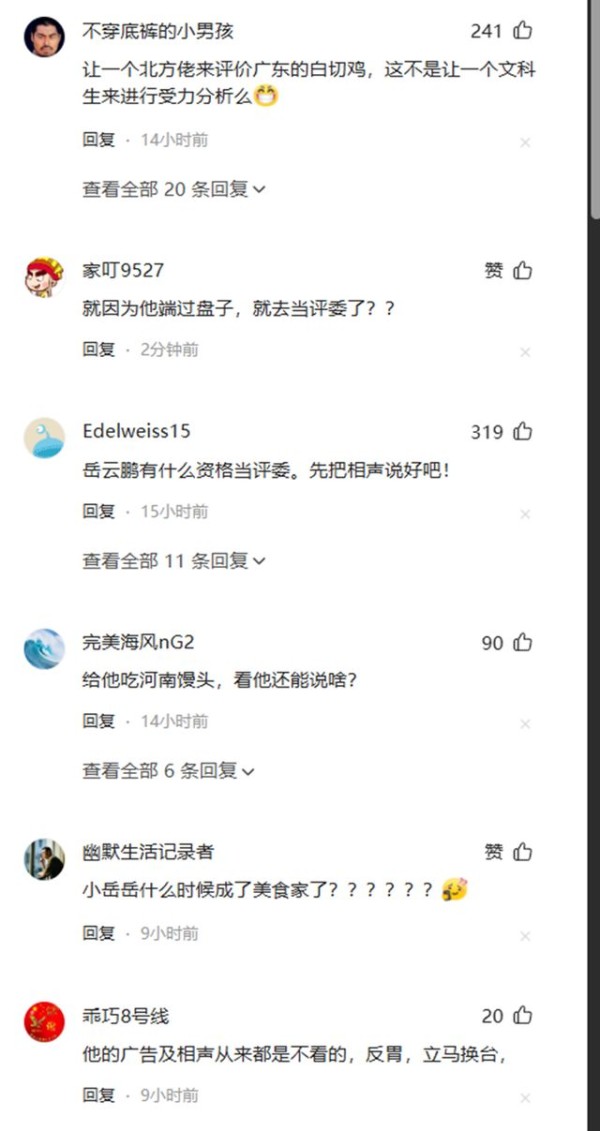This screenshot has height=1131, width=600.
Task: Click the vertical scrollbar thumb
Action: [595, 108]
